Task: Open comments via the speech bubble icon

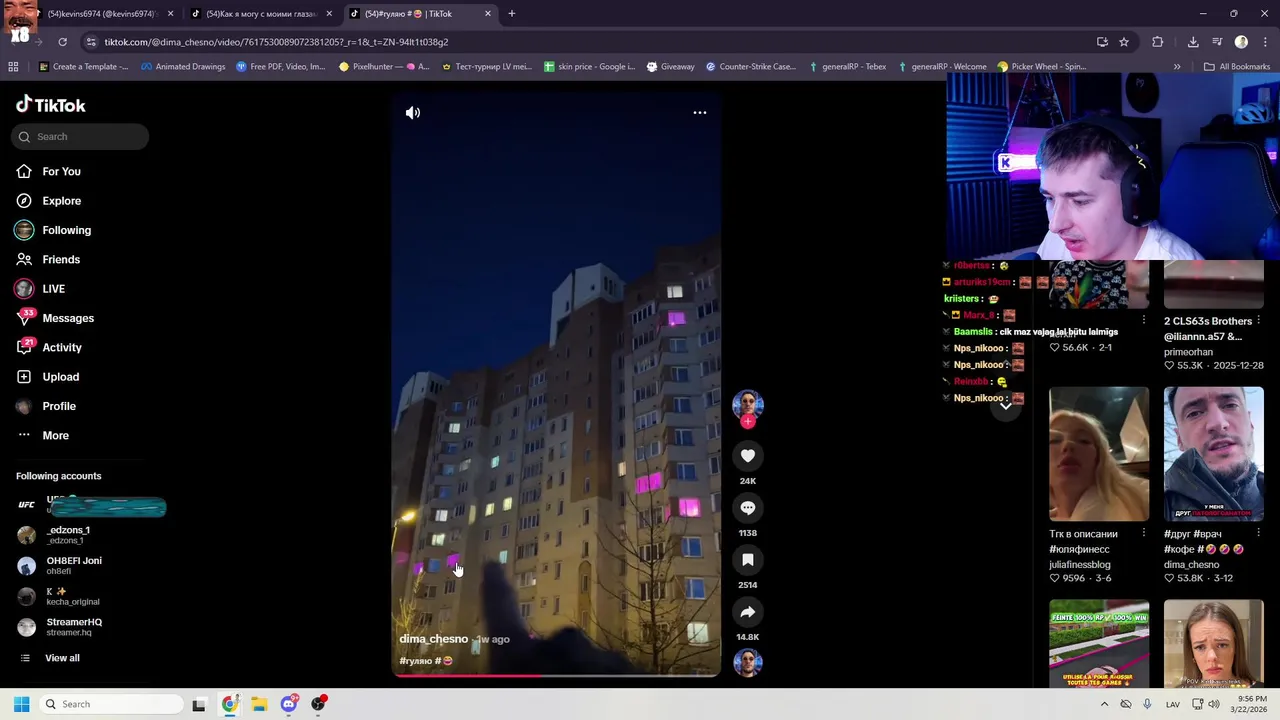Action: pos(748,508)
